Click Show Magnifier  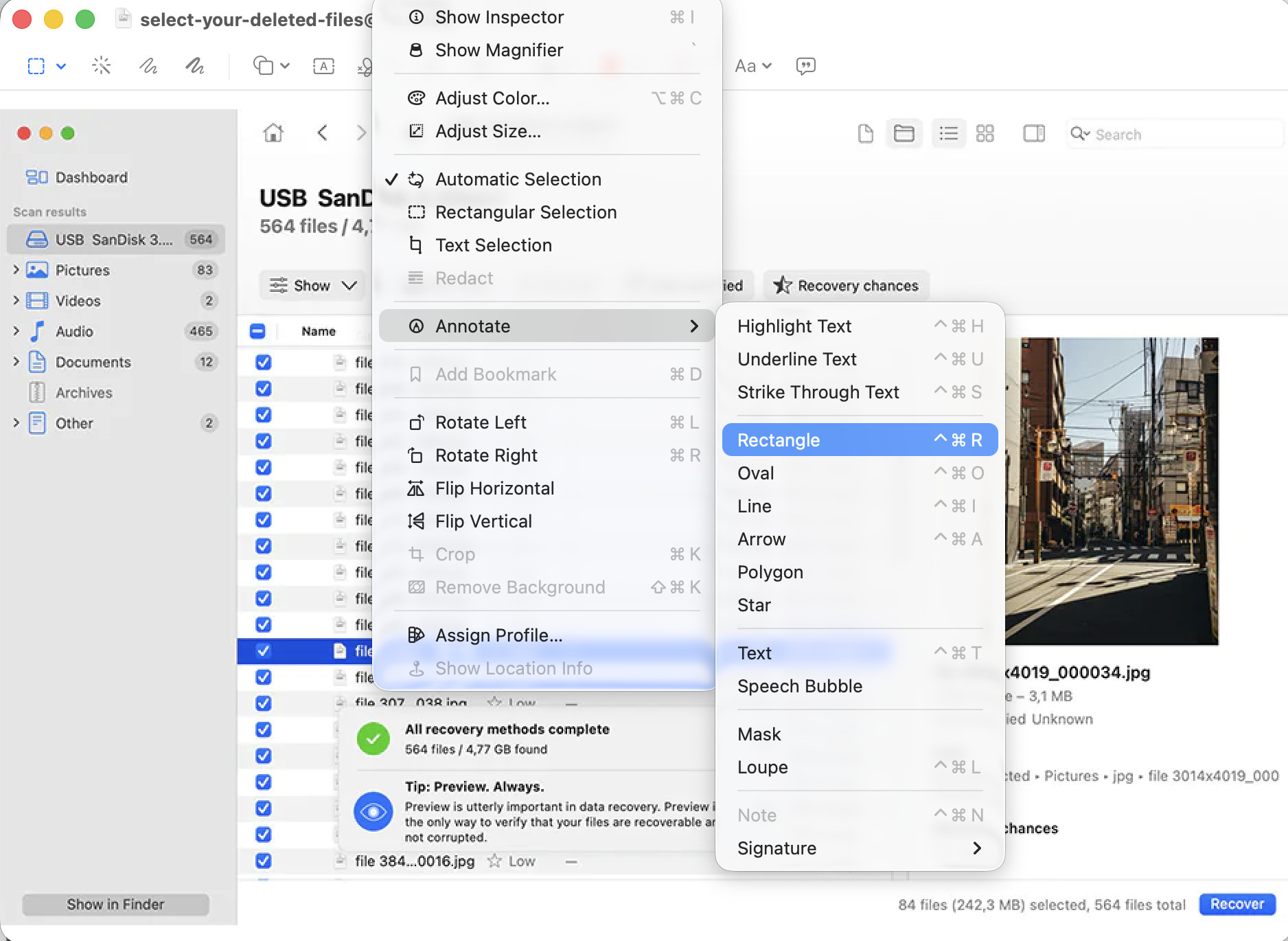(x=547, y=50)
